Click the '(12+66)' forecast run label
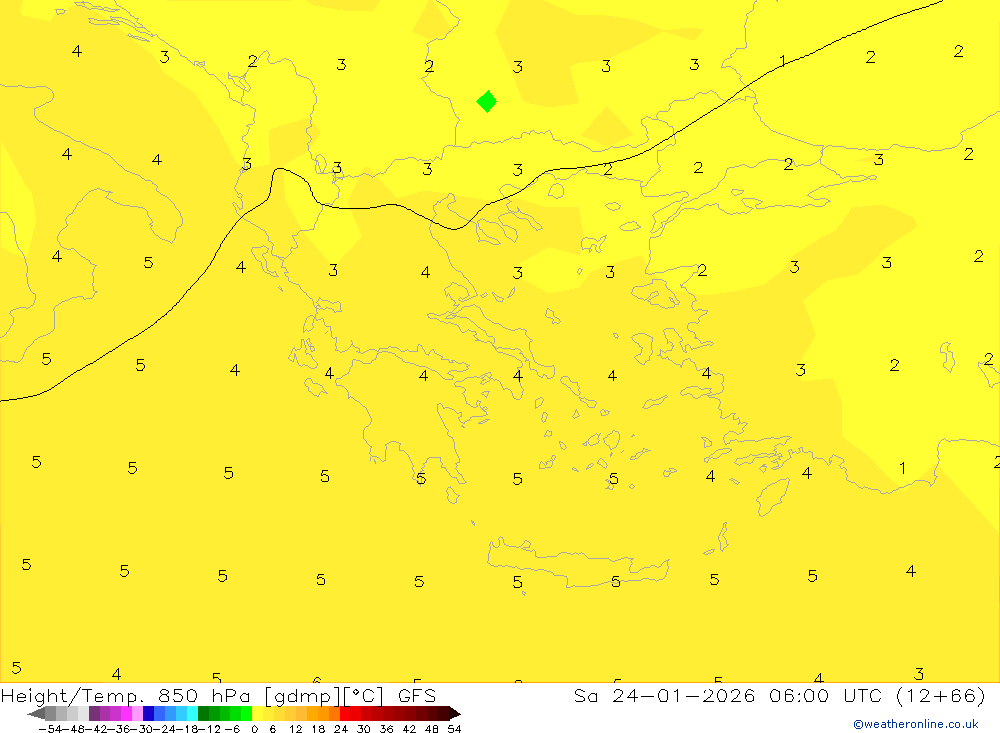 pyautogui.click(x=941, y=695)
